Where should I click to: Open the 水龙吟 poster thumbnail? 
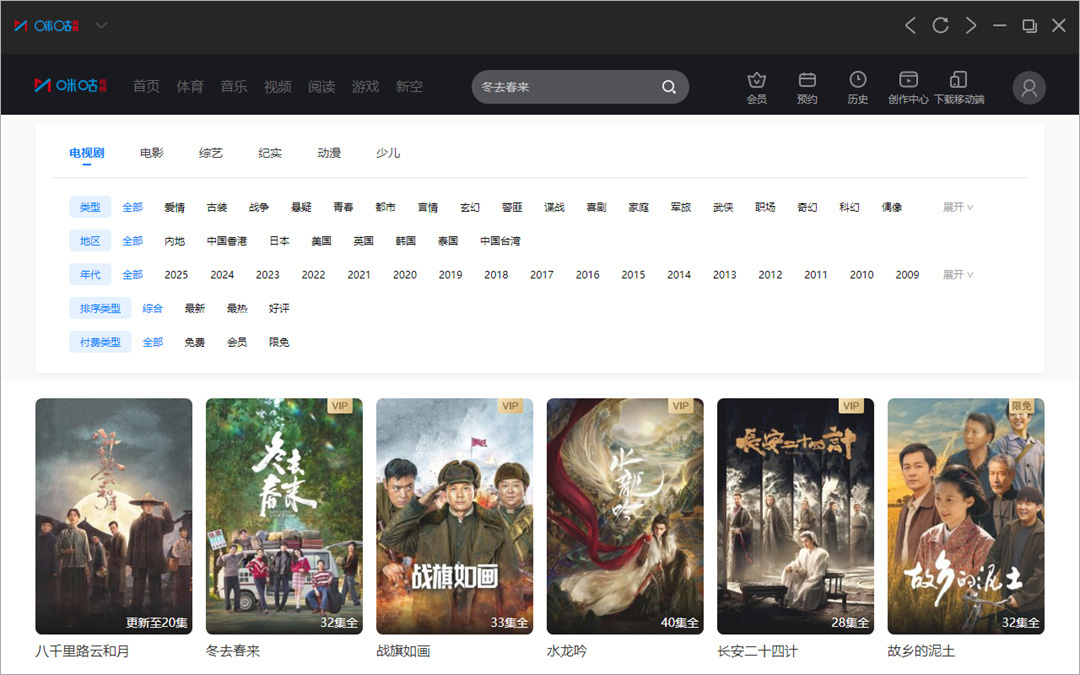pyautogui.click(x=625, y=516)
